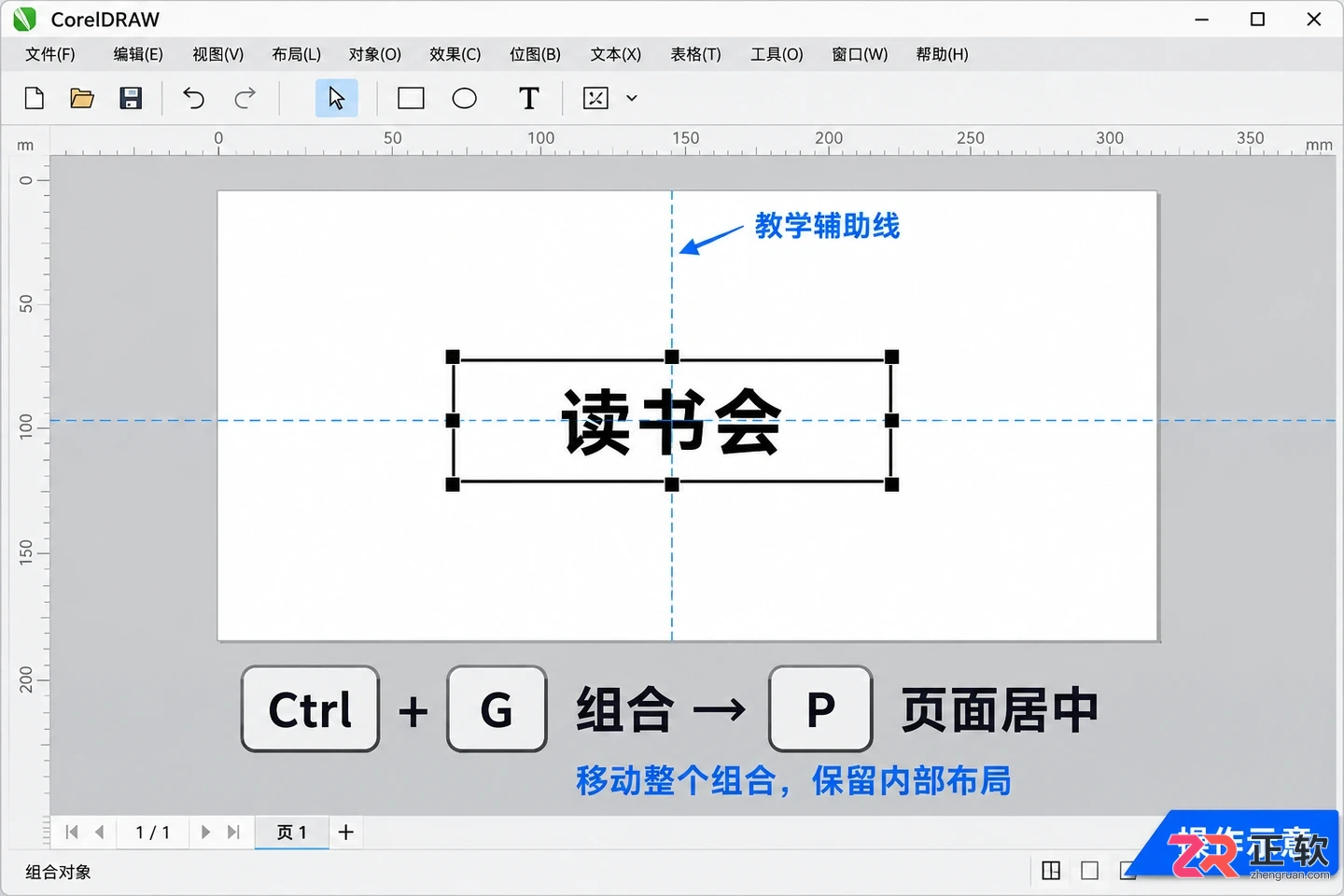Open the 窗口(W) menu
Image resolution: width=1344 pixels, height=896 pixels.
point(861,54)
